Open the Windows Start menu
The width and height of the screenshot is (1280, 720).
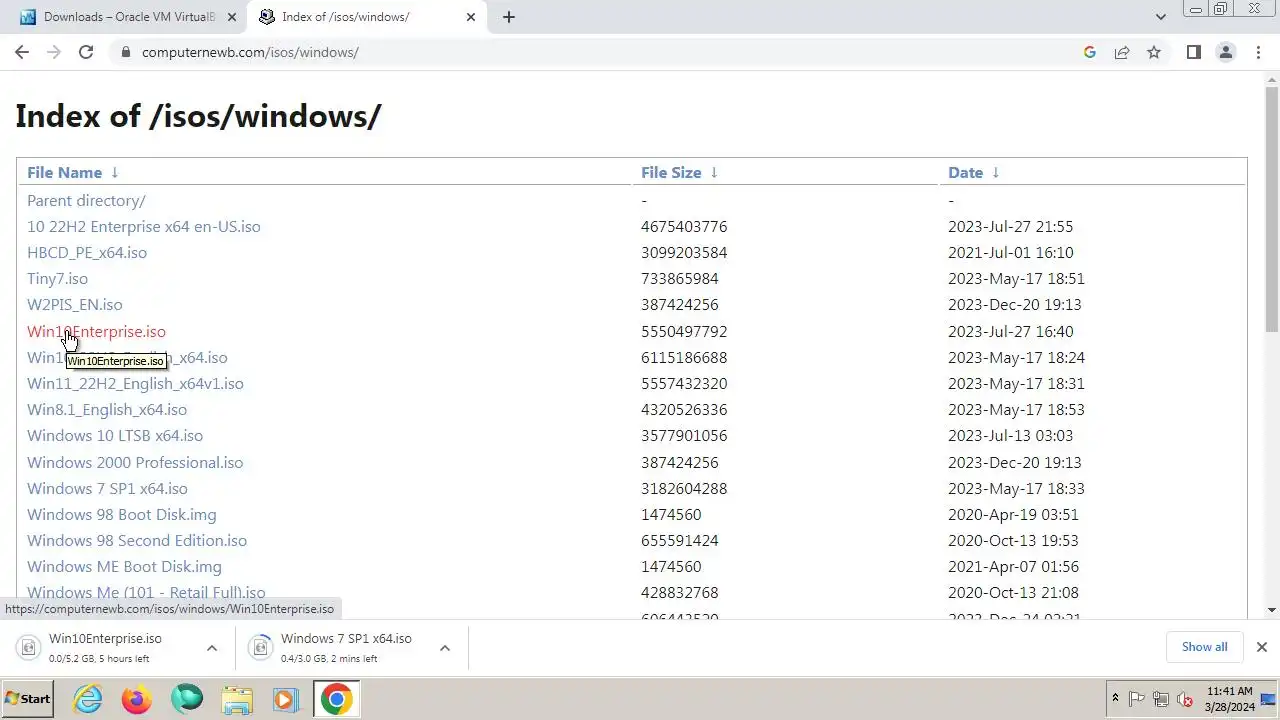coord(28,699)
